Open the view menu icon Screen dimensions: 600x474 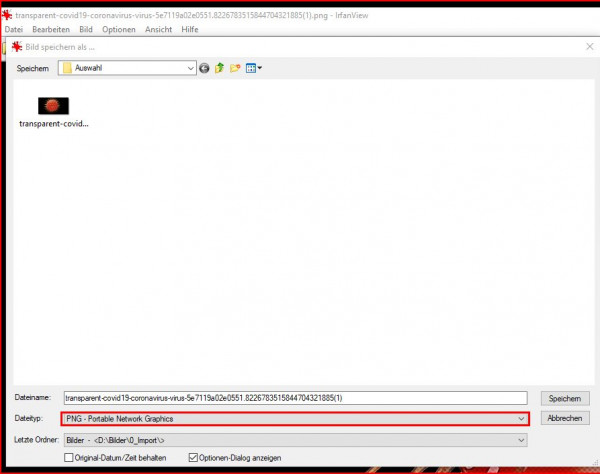point(253,68)
